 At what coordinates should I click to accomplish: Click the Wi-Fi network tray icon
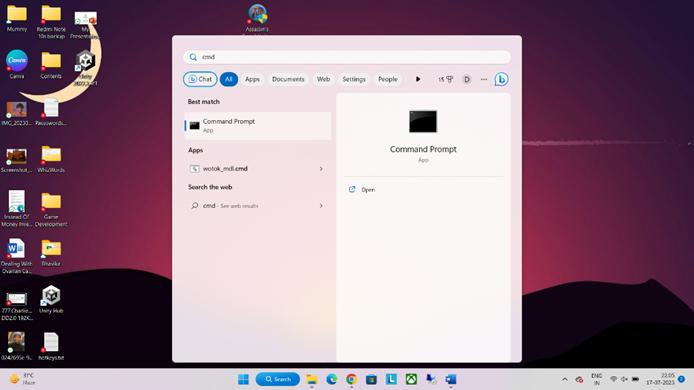point(613,379)
